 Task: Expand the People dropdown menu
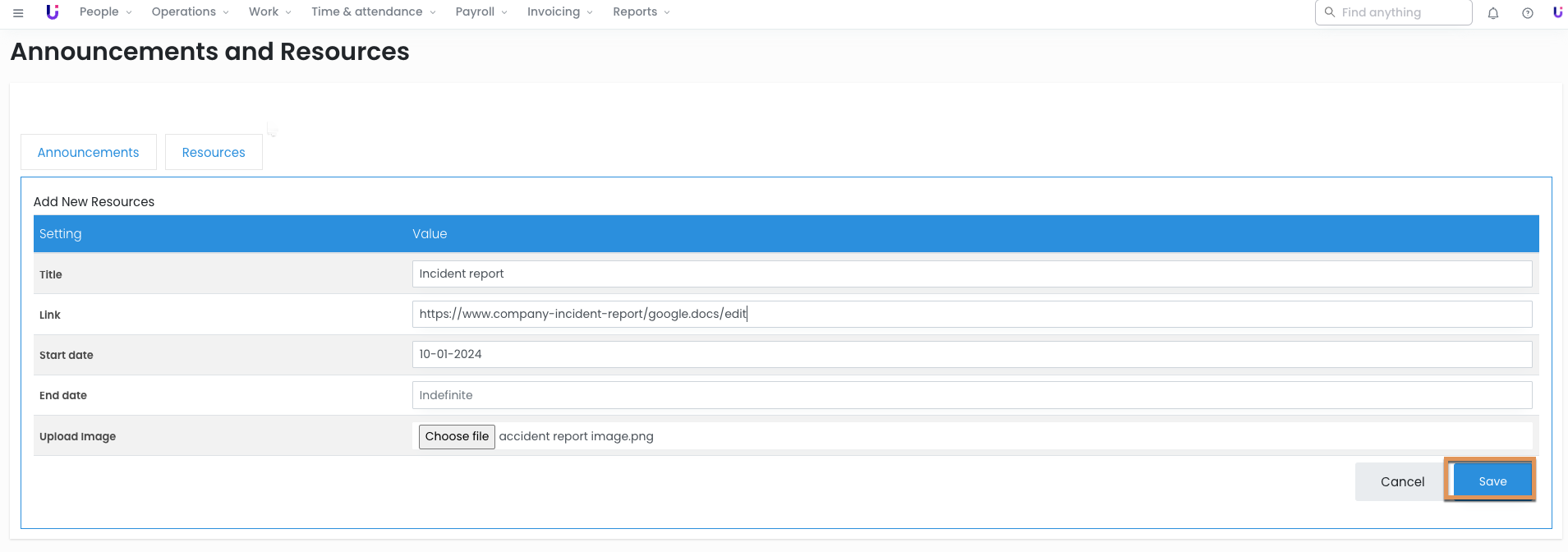(x=105, y=12)
